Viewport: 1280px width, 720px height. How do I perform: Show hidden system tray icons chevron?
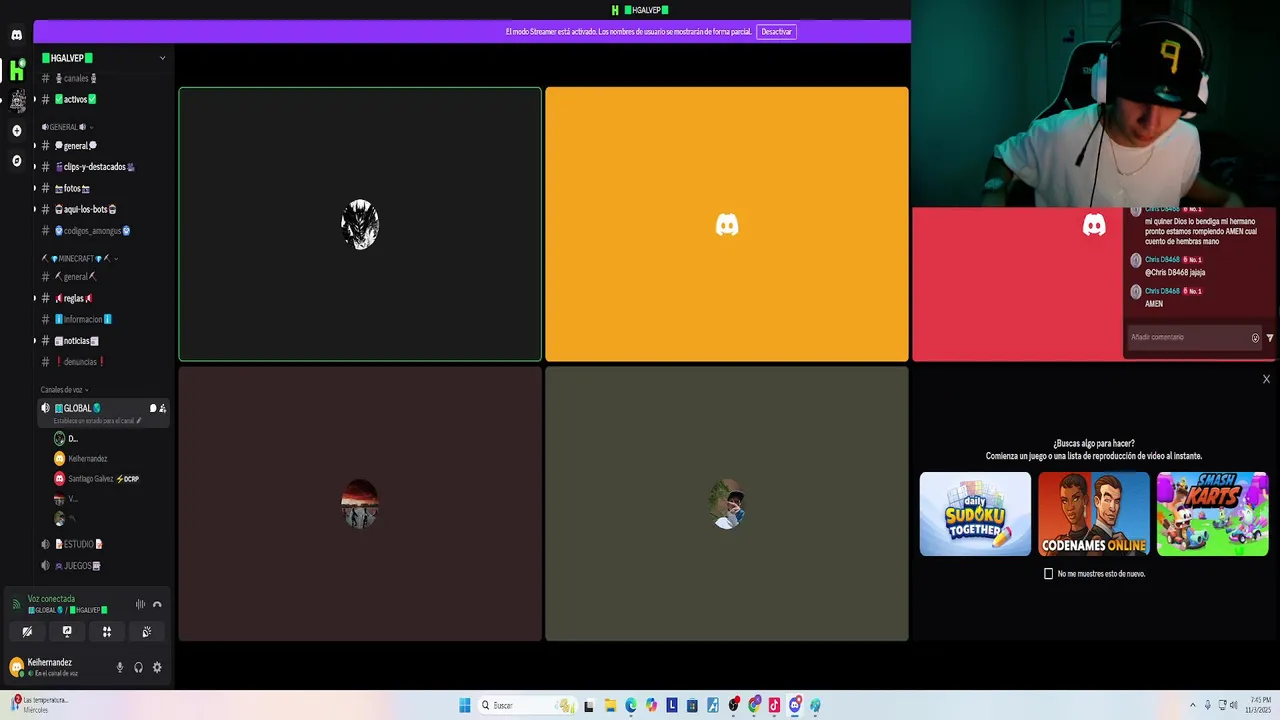(1192, 705)
